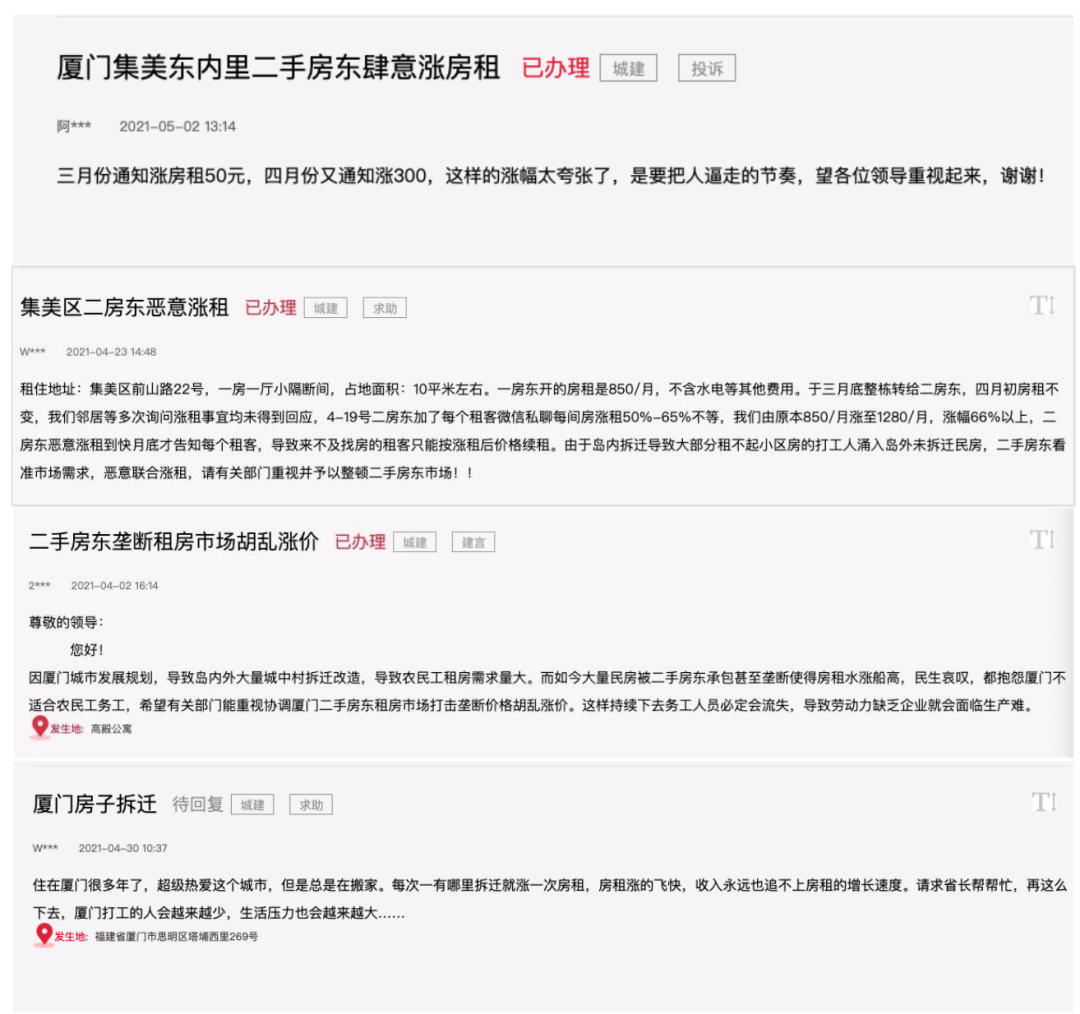Click 求助 tag on 厦门房子拆迁 post
1080x1014 pixels.
click(311, 804)
